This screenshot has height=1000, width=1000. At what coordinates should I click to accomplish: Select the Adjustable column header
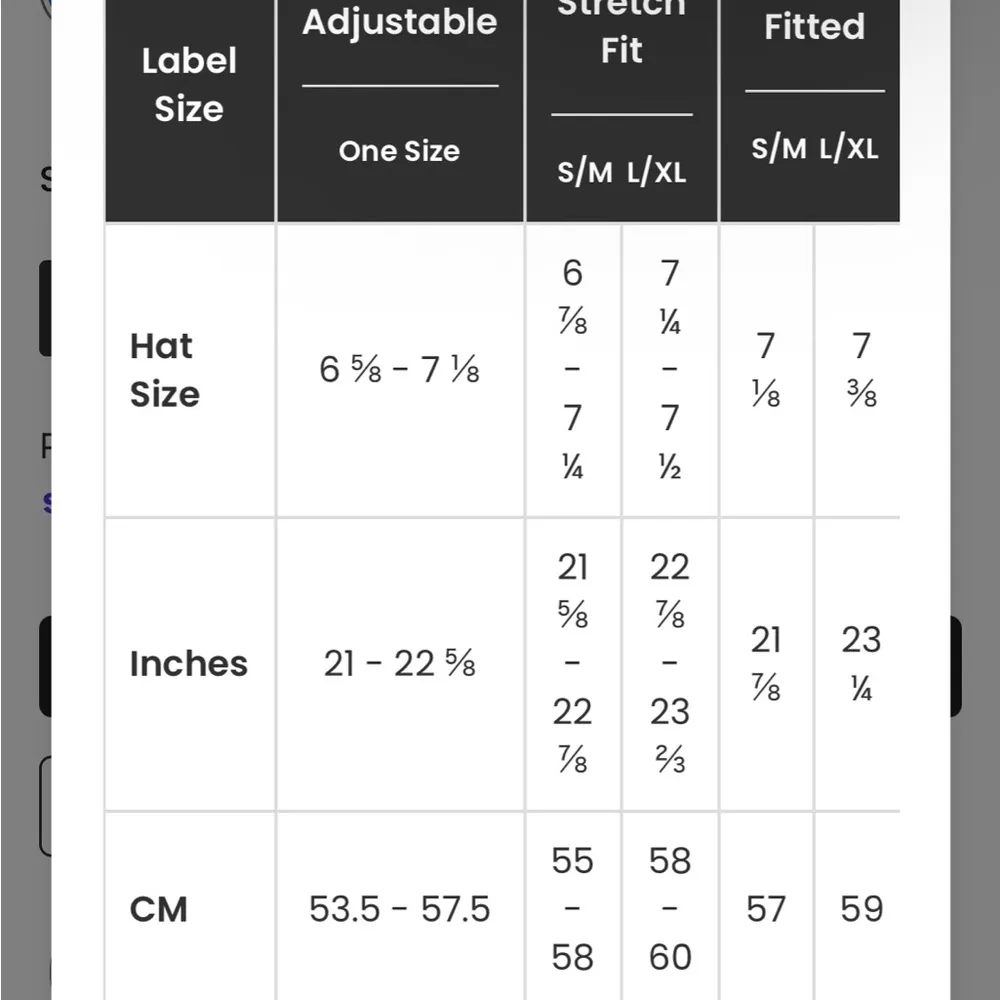tap(400, 24)
